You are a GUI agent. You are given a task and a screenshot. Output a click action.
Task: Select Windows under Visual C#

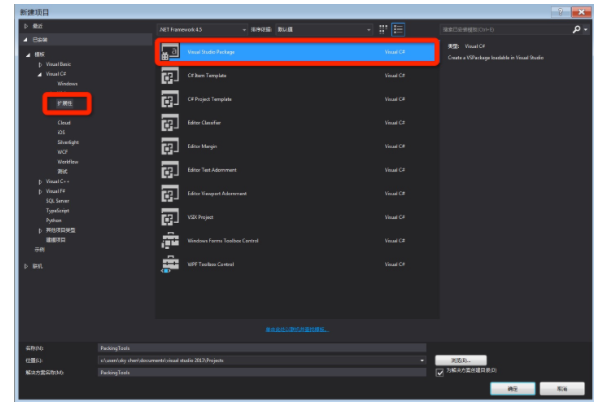pos(67,84)
